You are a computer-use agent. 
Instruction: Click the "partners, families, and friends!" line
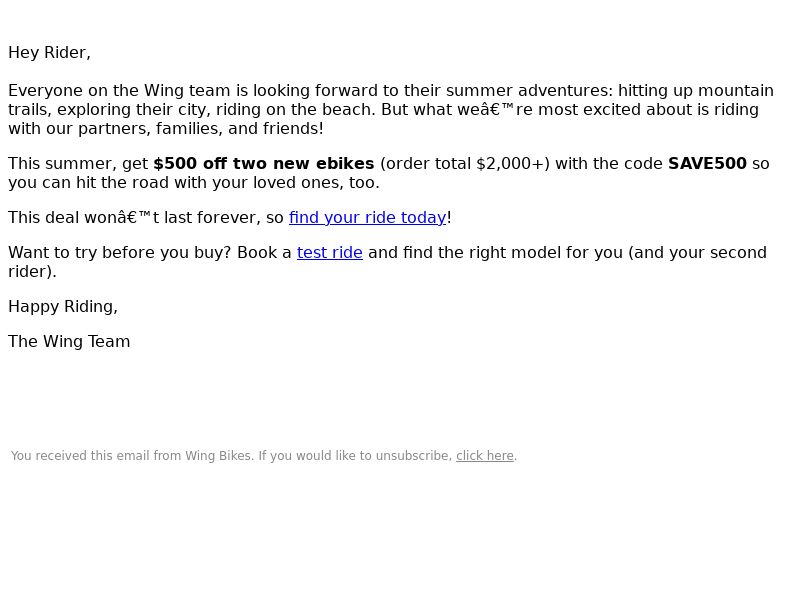(201, 129)
